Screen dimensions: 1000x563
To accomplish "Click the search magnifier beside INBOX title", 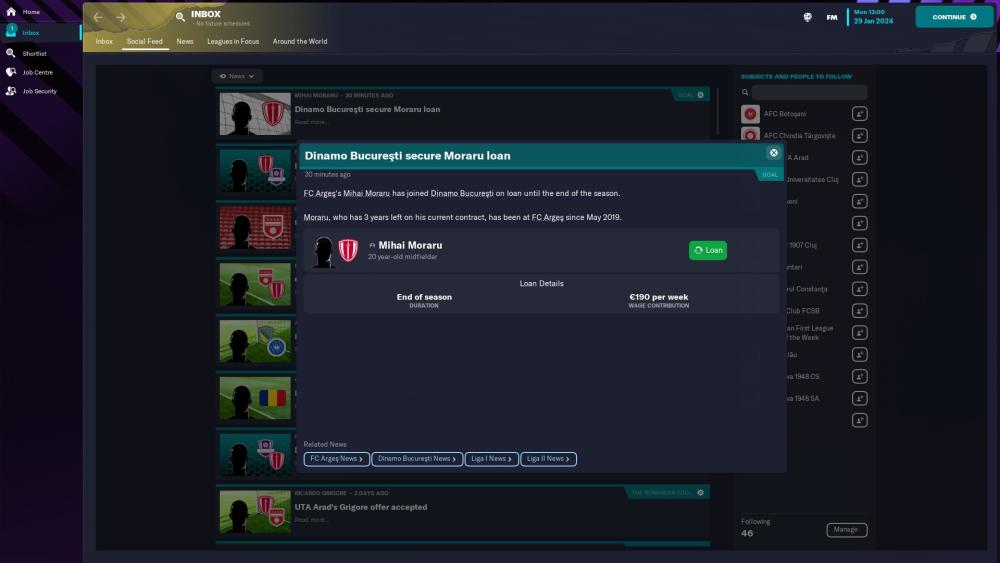I will [180, 17].
